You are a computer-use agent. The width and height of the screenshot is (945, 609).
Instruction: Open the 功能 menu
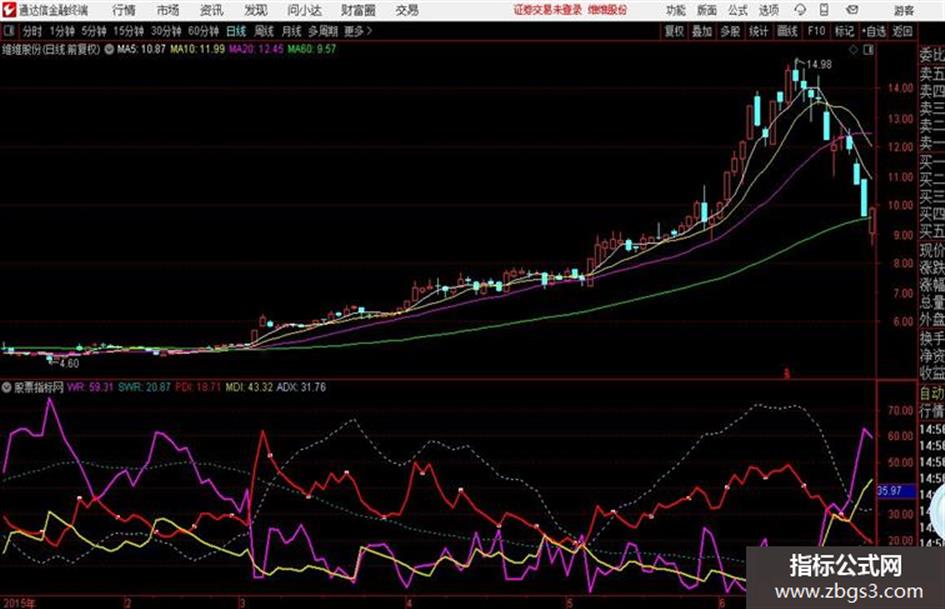coord(676,10)
